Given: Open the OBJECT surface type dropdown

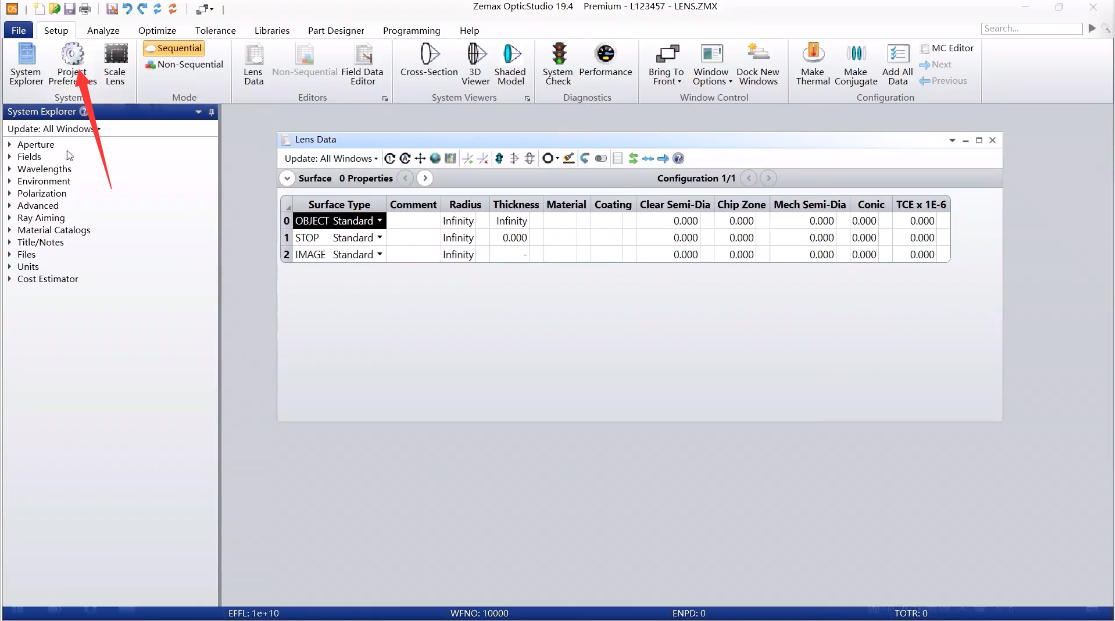Looking at the screenshot, I should point(380,221).
